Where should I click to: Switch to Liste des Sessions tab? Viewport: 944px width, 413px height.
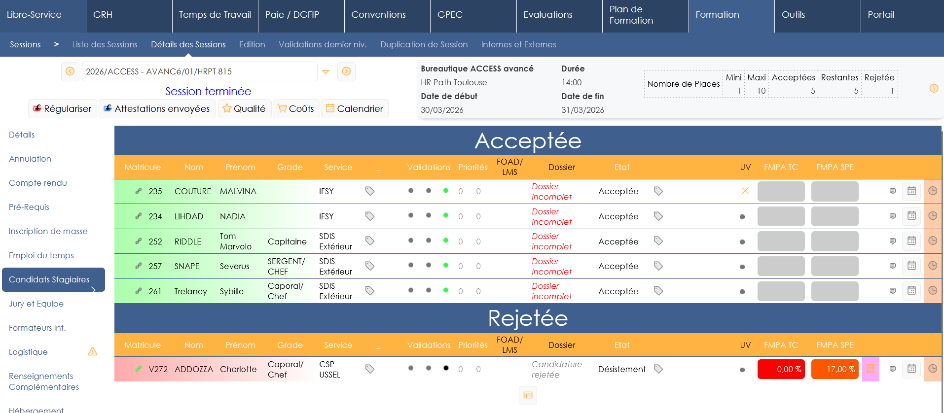(x=105, y=45)
